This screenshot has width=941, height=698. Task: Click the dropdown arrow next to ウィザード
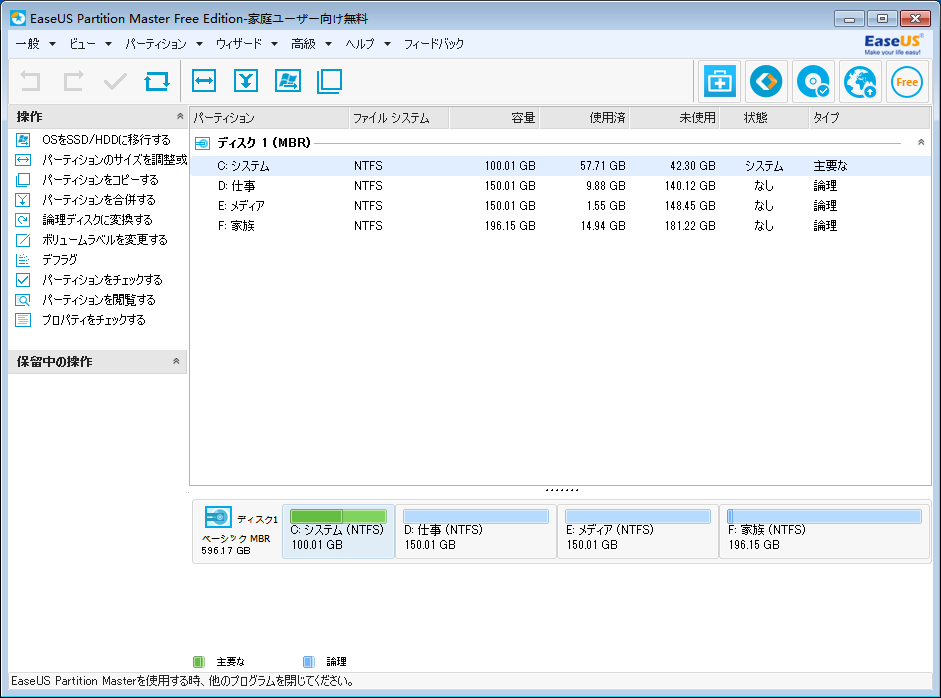pos(274,44)
